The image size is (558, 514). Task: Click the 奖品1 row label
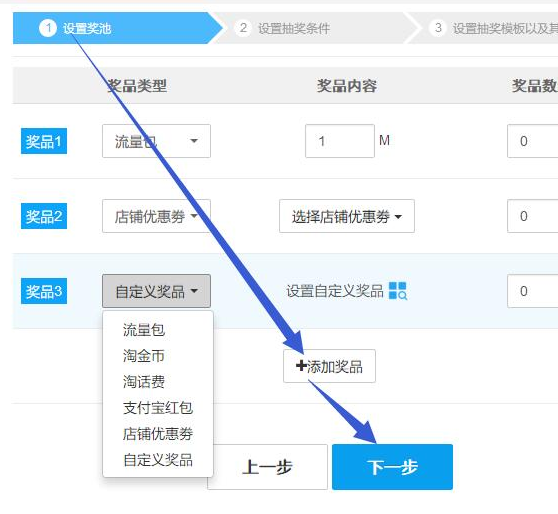pyautogui.click(x=44, y=141)
